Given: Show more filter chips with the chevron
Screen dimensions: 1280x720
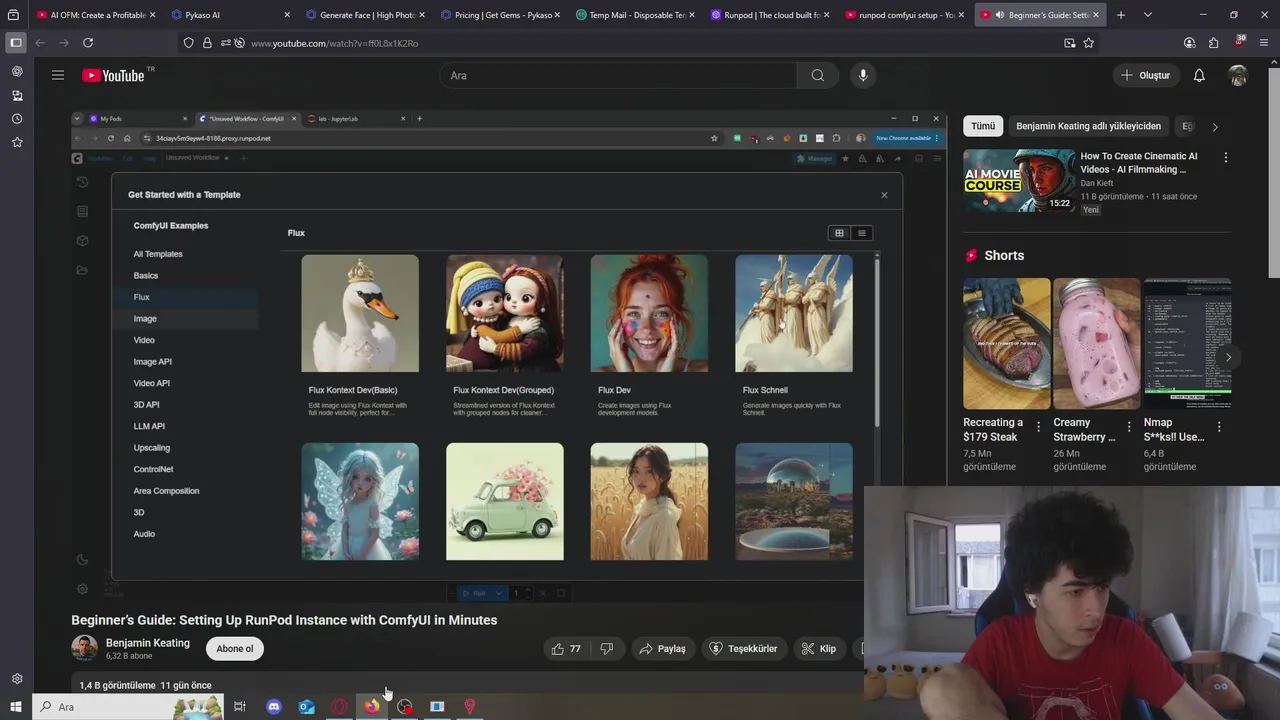Looking at the screenshot, I should click(1215, 127).
